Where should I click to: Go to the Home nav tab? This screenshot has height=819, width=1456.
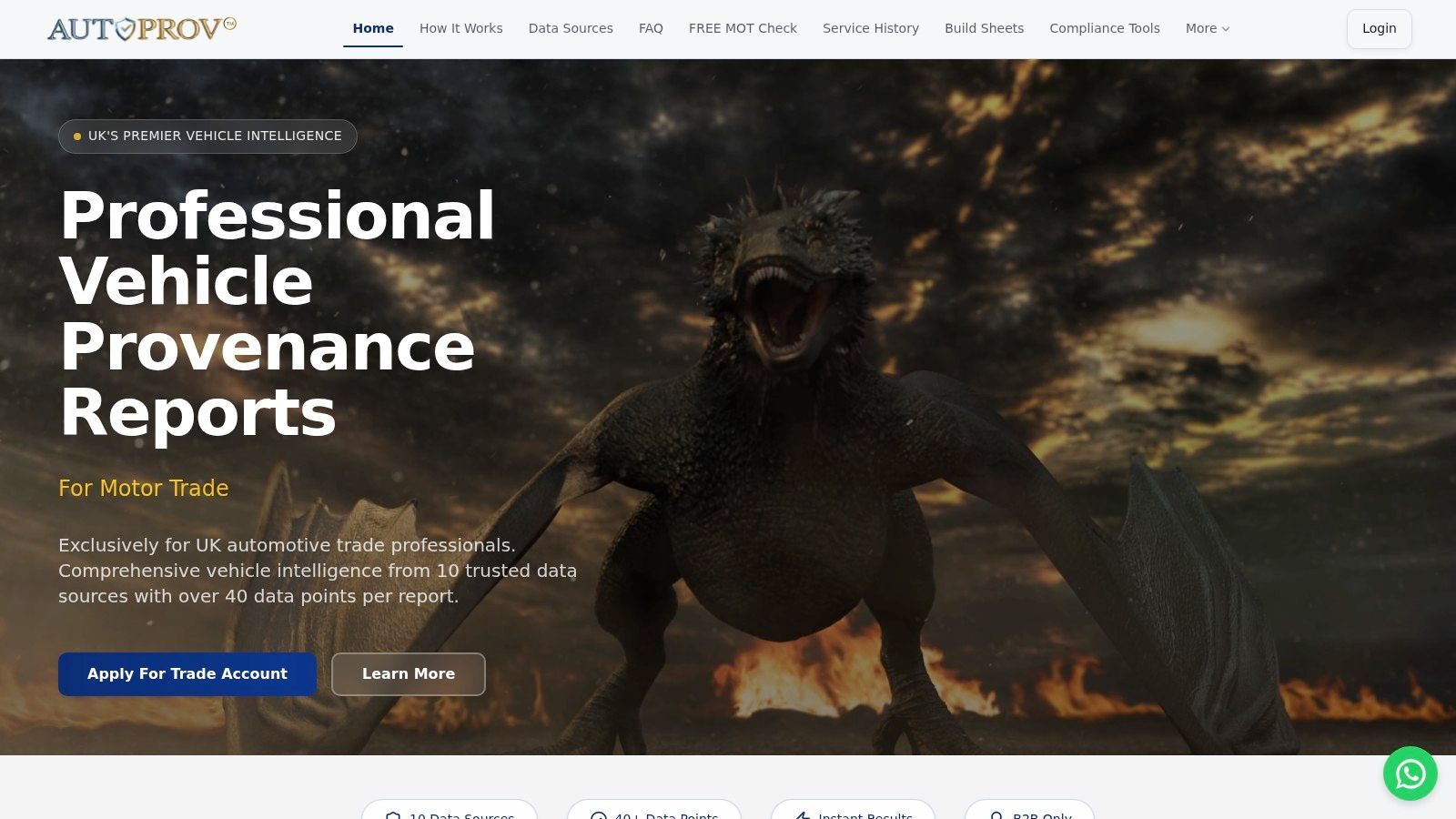point(373,28)
